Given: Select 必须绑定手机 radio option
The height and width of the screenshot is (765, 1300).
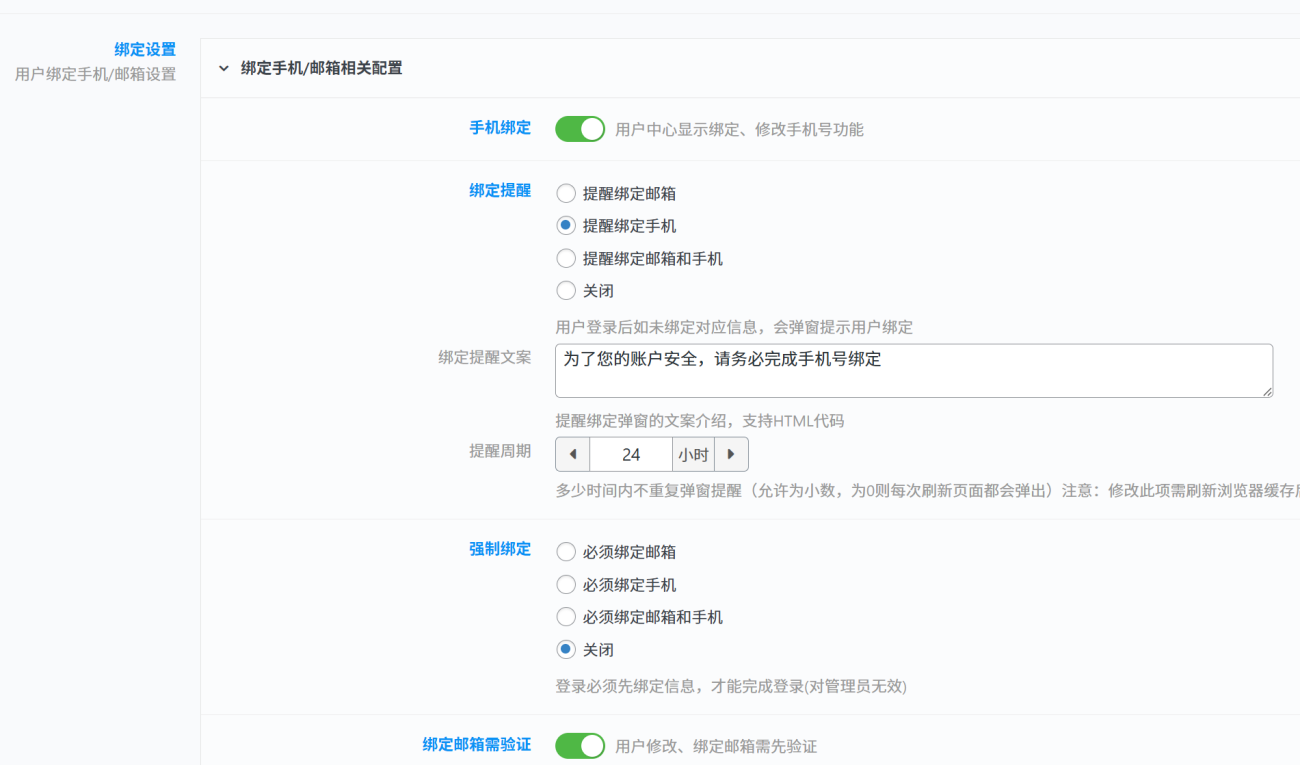Looking at the screenshot, I should [566, 585].
